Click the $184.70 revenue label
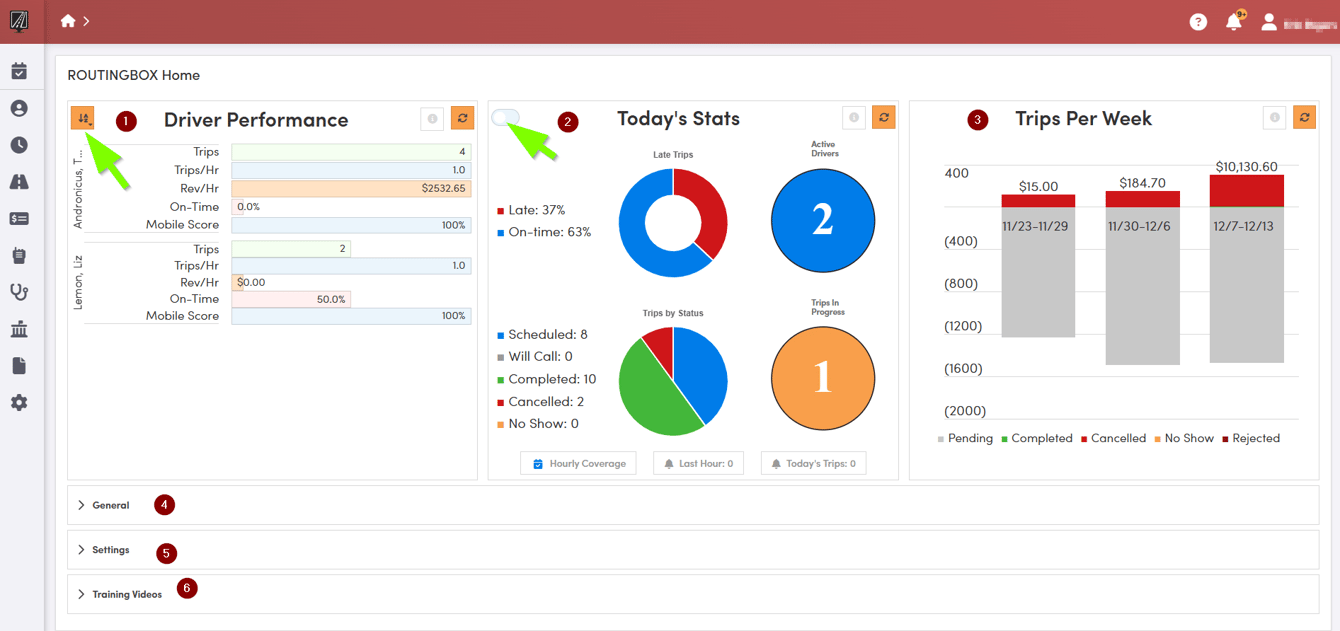The image size is (1340, 631). click(1143, 183)
